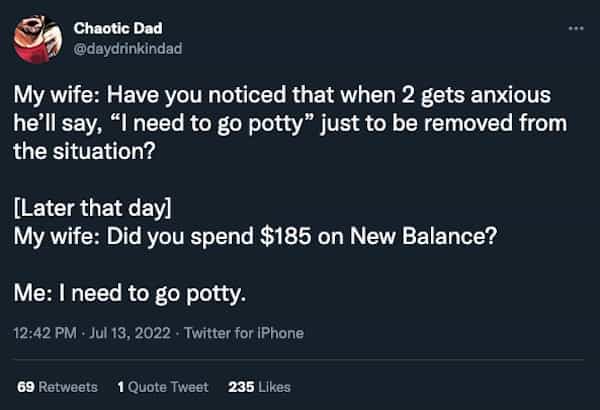This screenshot has width=600, height=410.
Task: View the 69 Retweets list
Action: pyautogui.click(x=58, y=387)
